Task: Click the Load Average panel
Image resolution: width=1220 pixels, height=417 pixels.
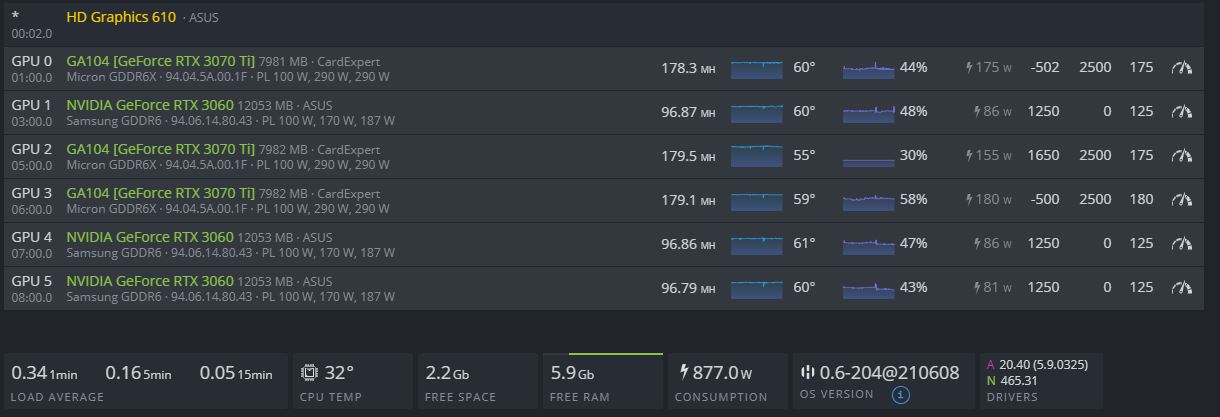Action: [141, 381]
